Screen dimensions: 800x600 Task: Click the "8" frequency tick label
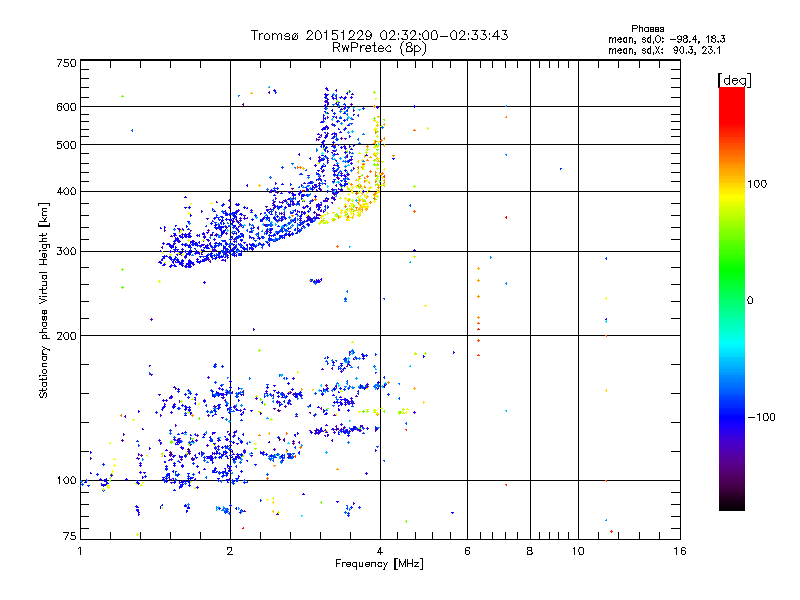tap(530, 551)
